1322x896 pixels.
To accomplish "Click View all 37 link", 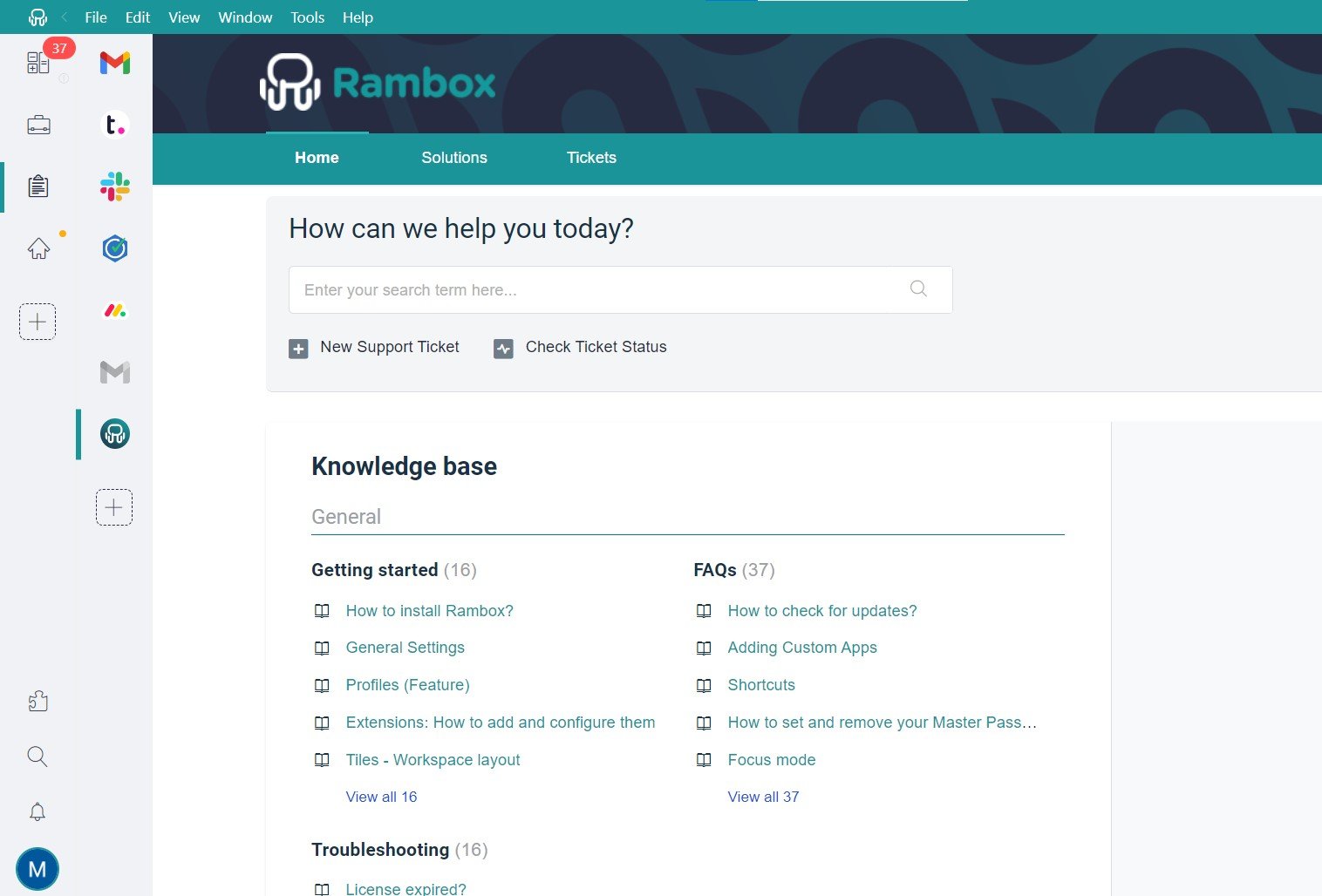I will pyautogui.click(x=763, y=797).
